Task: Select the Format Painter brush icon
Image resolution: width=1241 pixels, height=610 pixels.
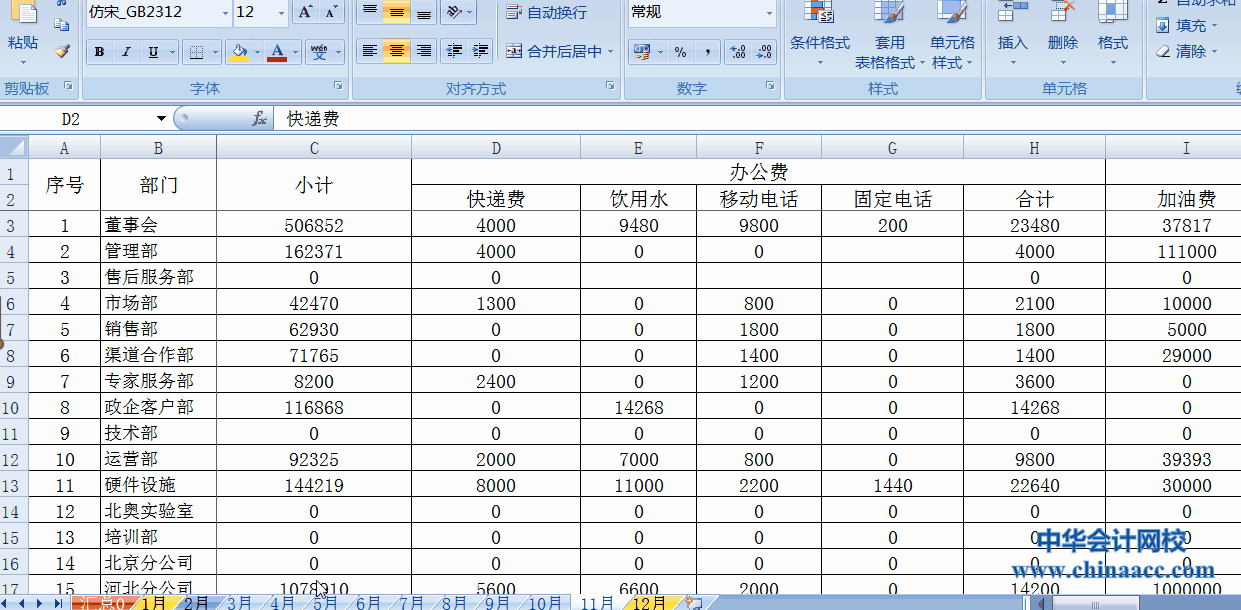Action: 62,51
